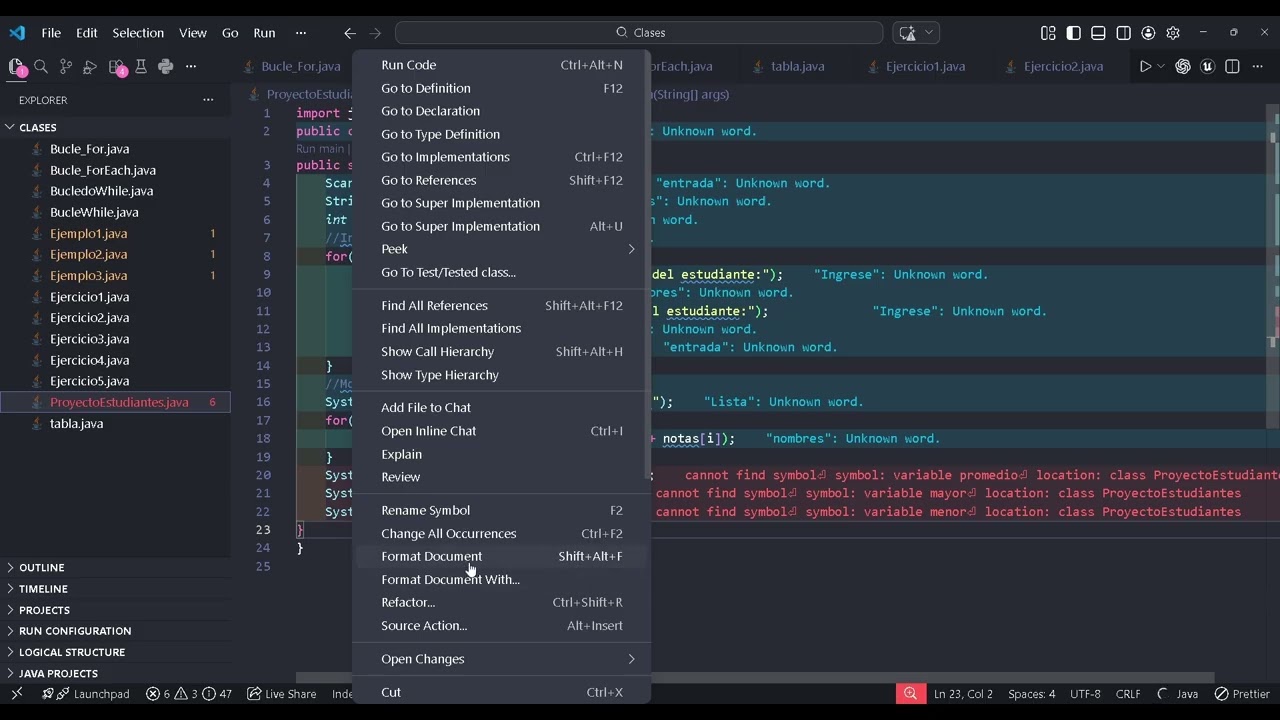Open the Testing flask icon

tap(141, 67)
